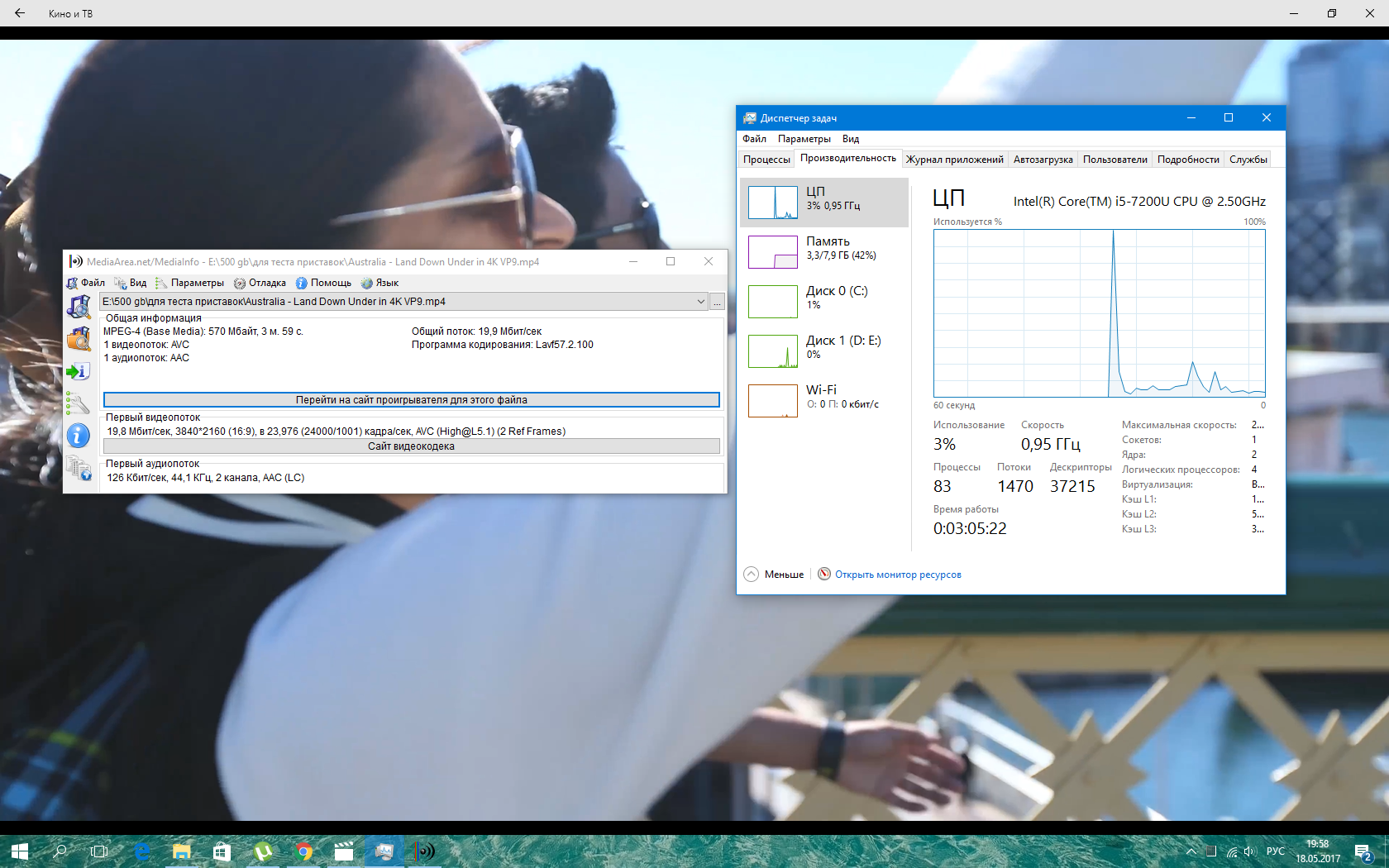Click the 'Сайт видеокодека' button
The height and width of the screenshot is (868, 1389).
[x=412, y=446]
